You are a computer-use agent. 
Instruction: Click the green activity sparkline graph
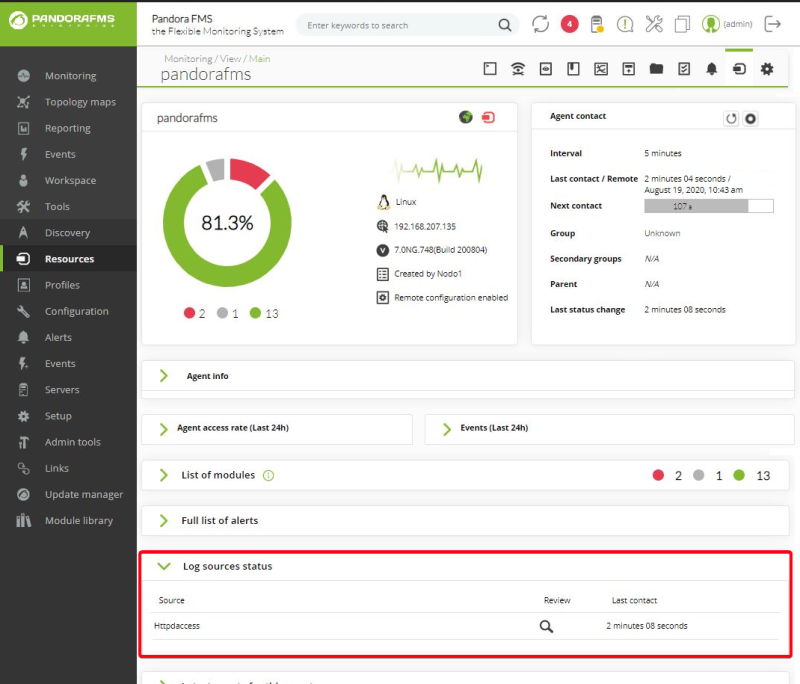click(x=438, y=170)
